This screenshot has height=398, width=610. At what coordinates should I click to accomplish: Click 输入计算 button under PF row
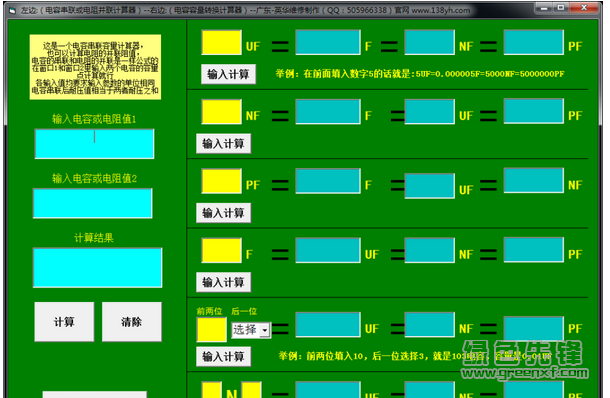coord(223,213)
